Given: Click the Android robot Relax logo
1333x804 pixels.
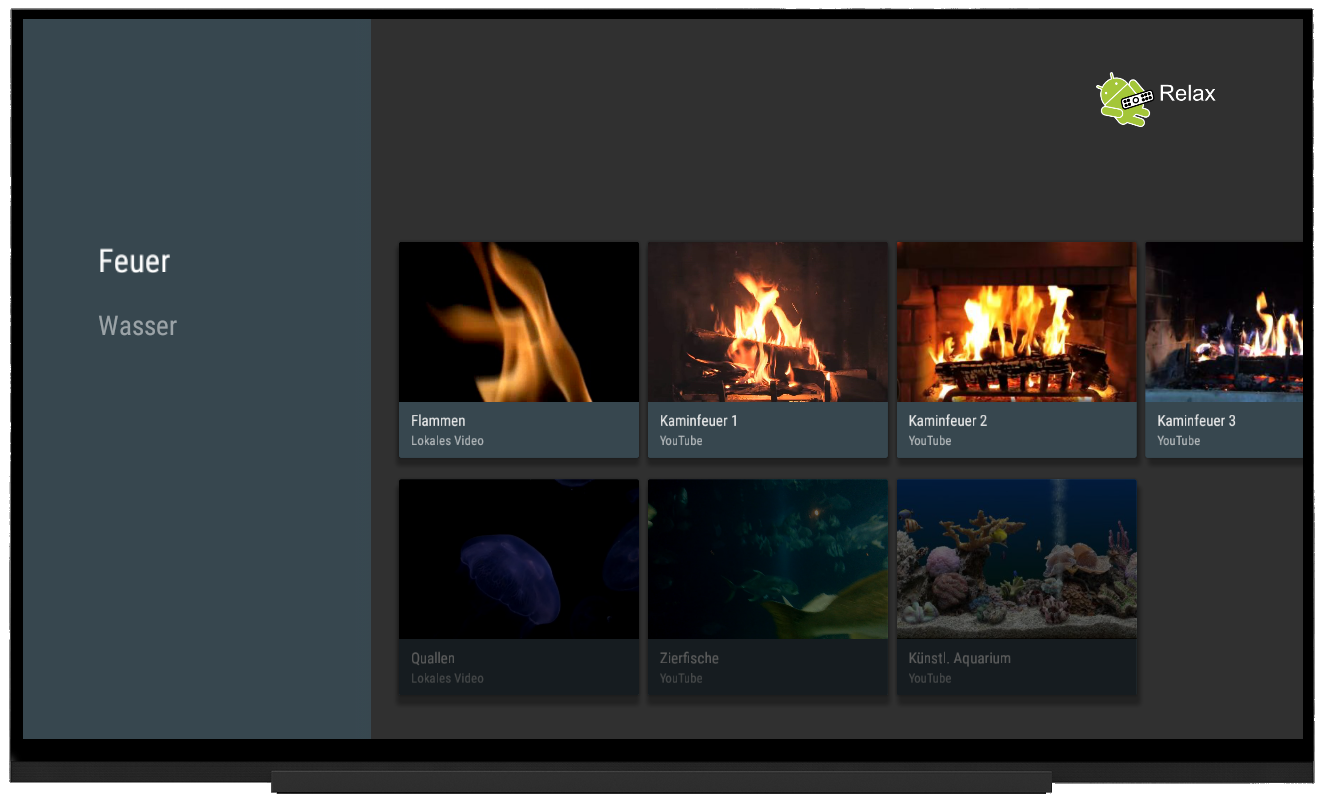Looking at the screenshot, I should (x=1123, y=99).
